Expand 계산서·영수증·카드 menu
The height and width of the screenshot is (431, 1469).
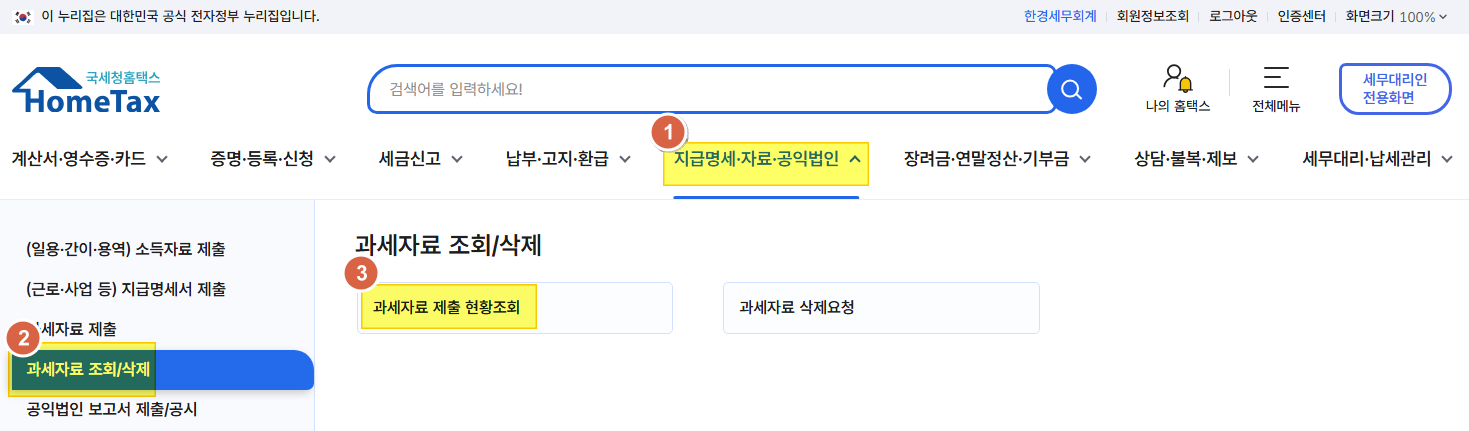pos(89,158)
